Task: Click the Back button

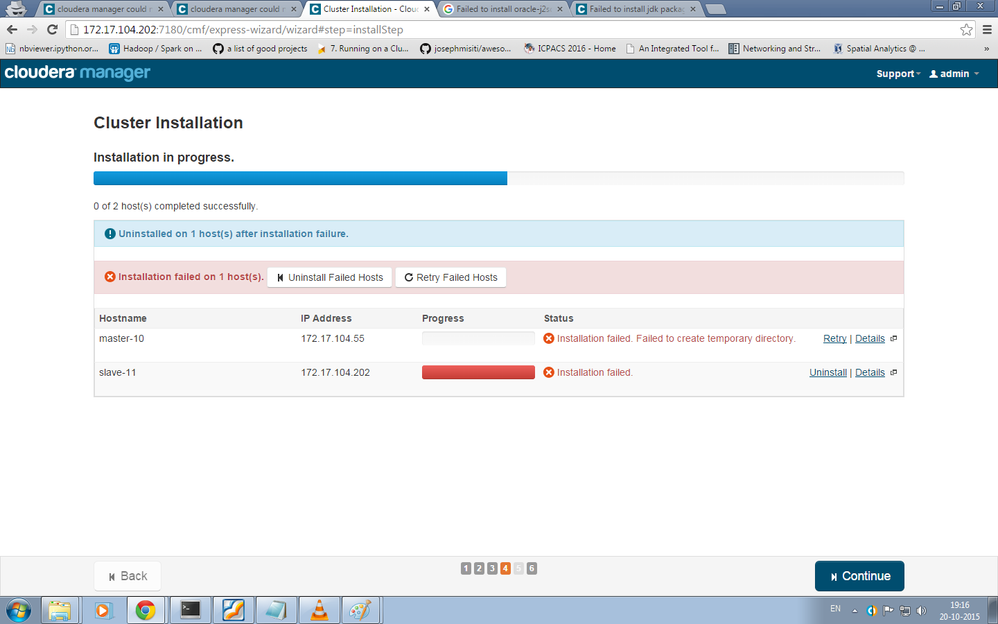Action: click(x=127, y=576)
